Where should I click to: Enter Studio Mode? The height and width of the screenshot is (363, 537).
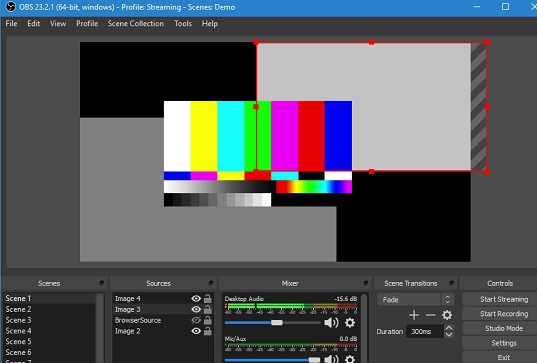click(x=503, y=328)
